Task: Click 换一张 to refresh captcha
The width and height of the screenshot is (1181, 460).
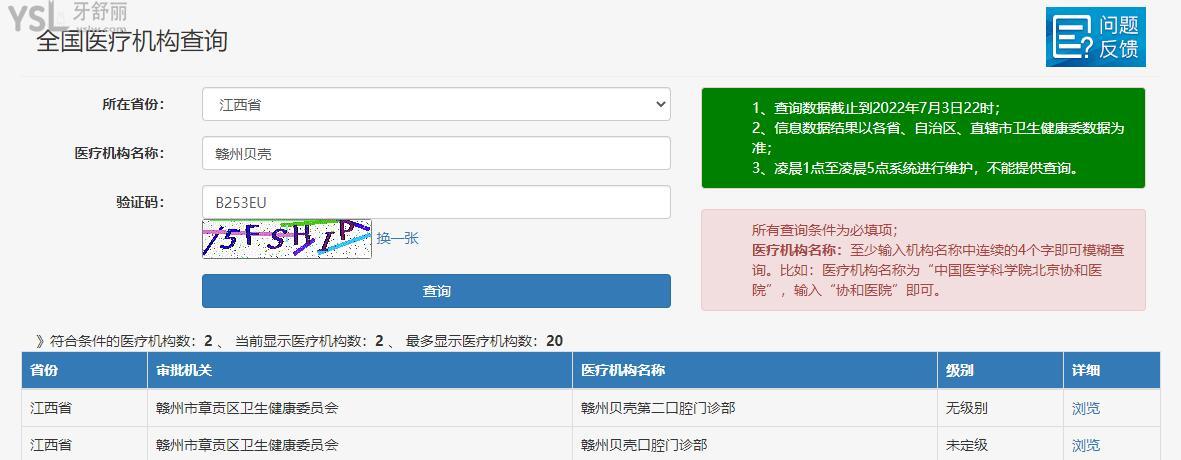Action: pos(398,239)
